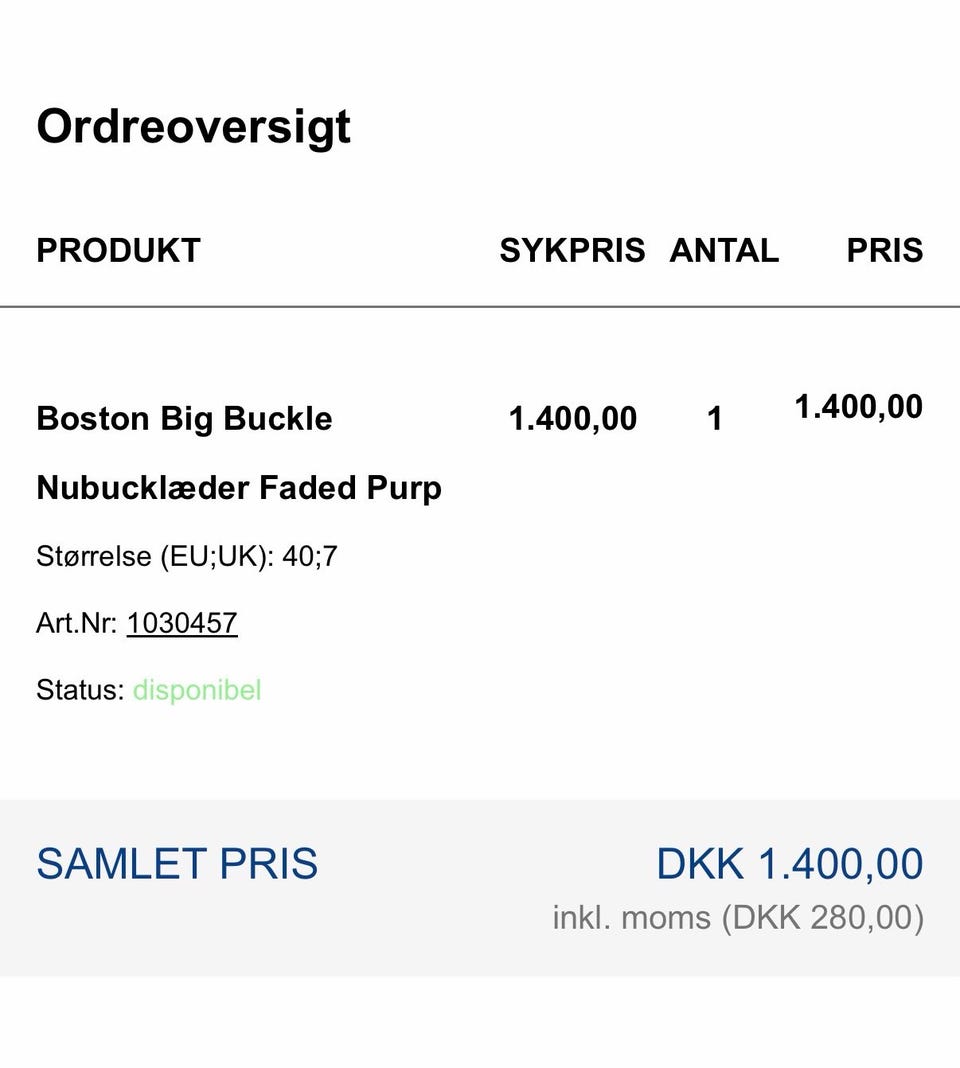Click the header divider line under columns
The height and width of the screenshot is (1068, 960).
pos(480,307)
